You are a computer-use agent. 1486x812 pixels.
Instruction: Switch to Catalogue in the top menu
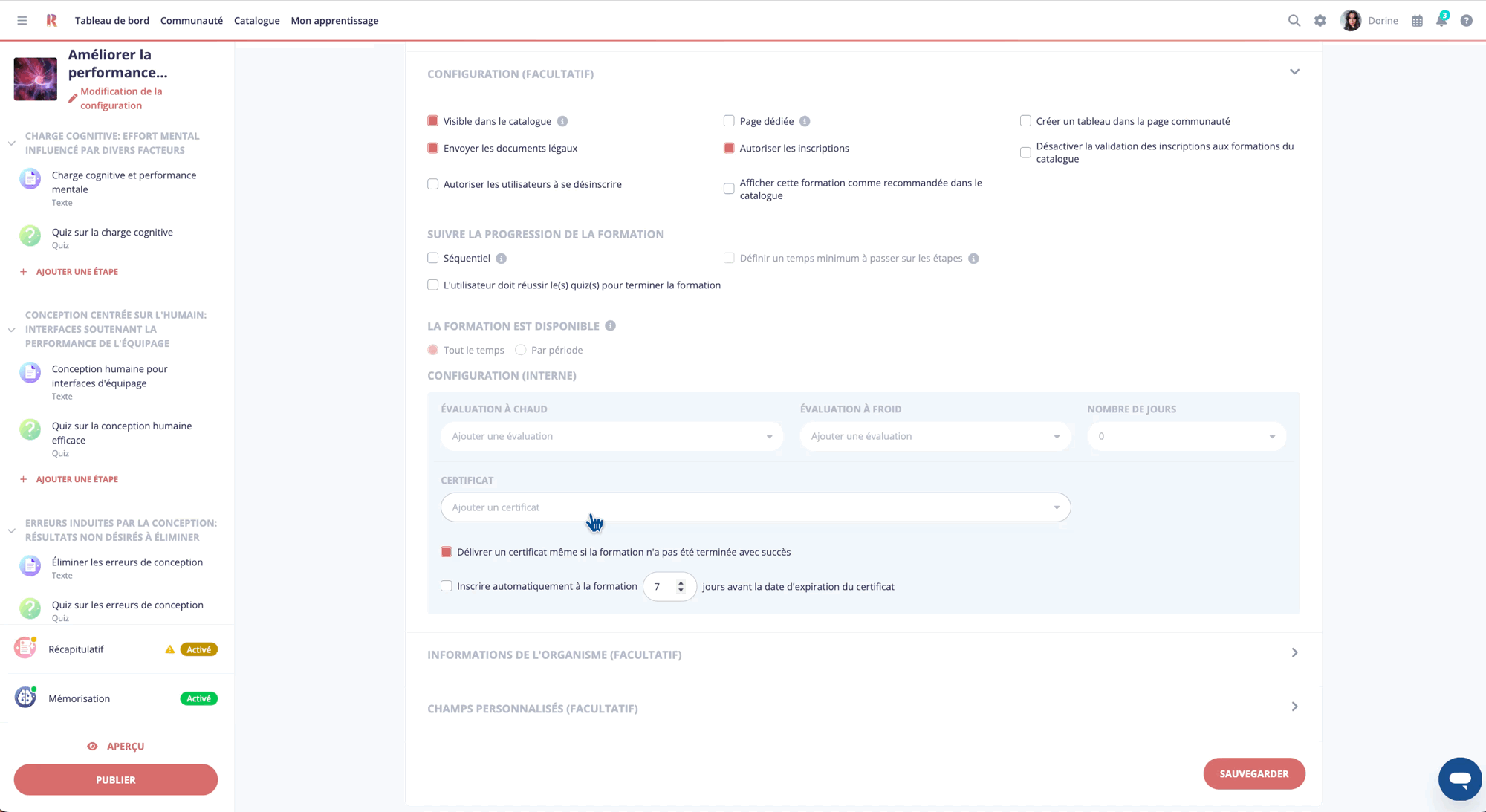256,20
